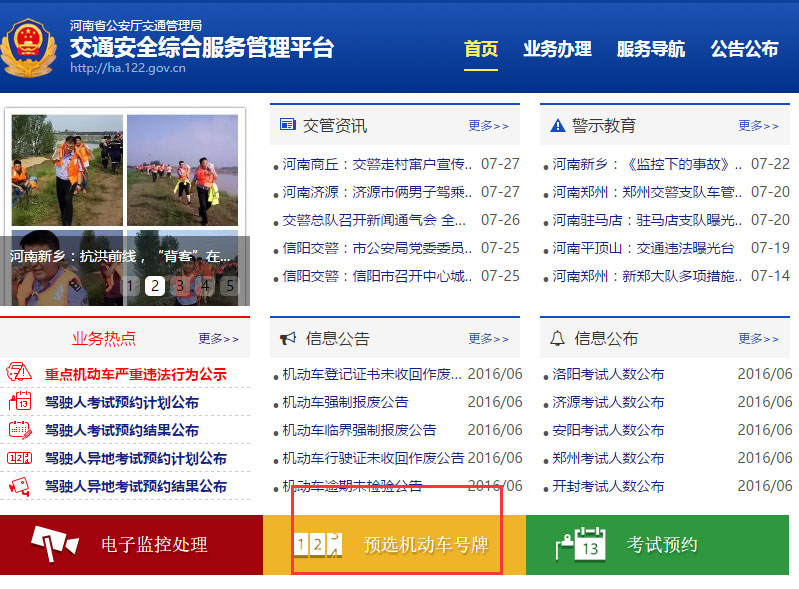Open 交警总队召开新闻通气会 article
The image size is (799, 589).
pos(374,220)
